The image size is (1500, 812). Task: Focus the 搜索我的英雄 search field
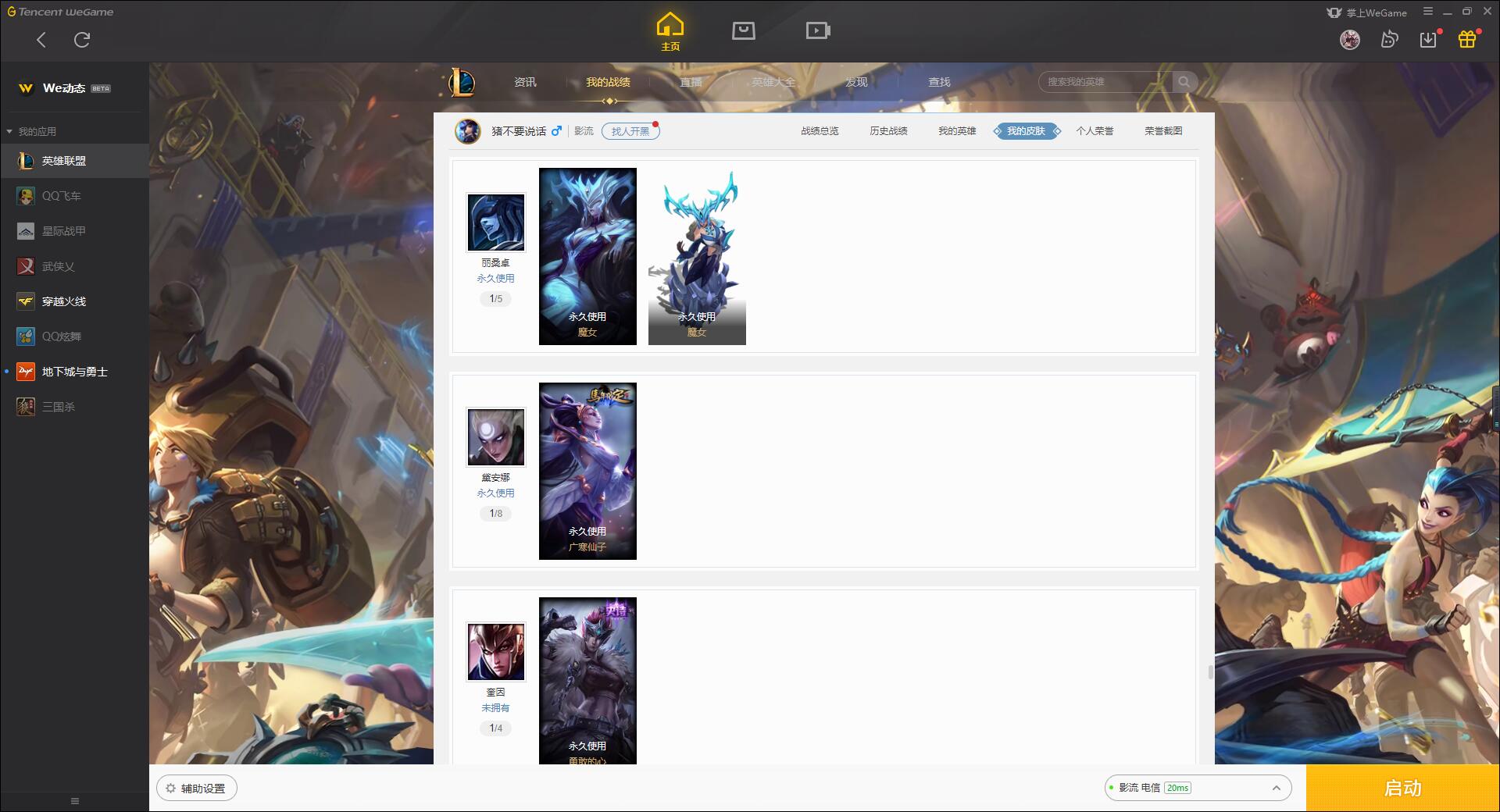coord(1105,82)
